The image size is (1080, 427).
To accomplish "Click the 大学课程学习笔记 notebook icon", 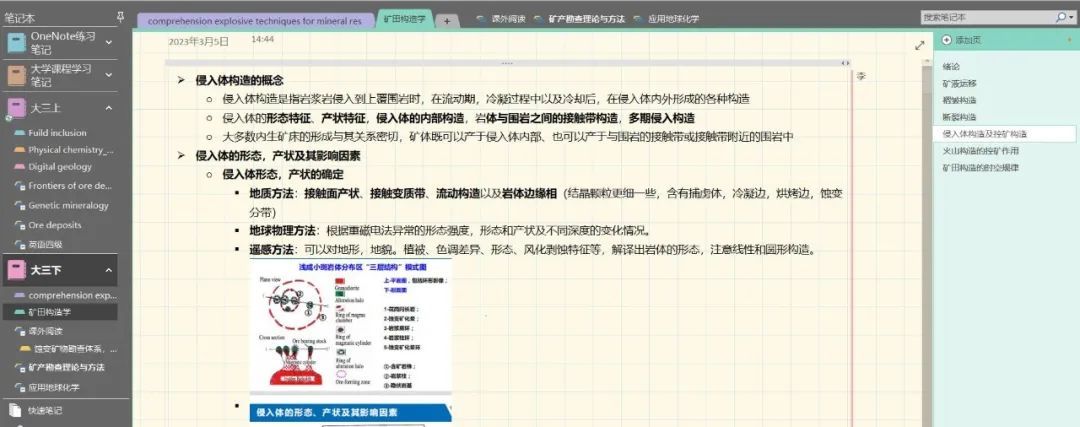I will [17, 75].
